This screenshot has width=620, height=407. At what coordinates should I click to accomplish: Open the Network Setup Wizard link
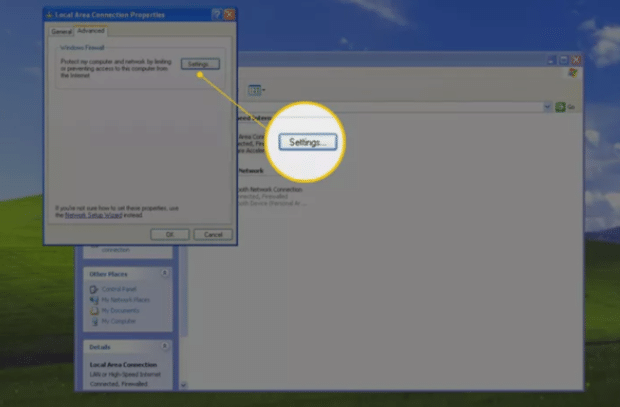93,215
